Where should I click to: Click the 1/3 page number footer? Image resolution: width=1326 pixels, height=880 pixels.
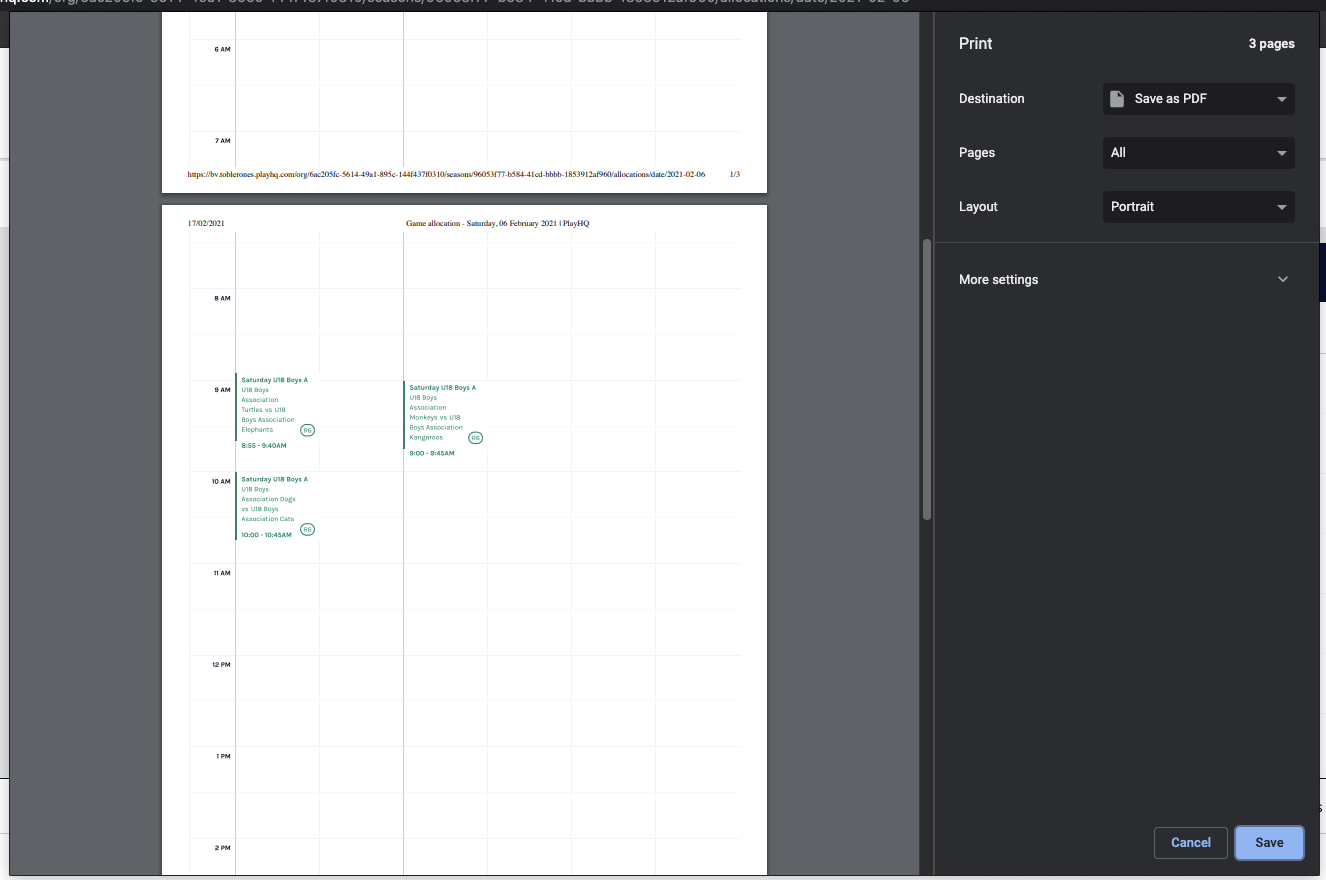[x=735, y=174]
